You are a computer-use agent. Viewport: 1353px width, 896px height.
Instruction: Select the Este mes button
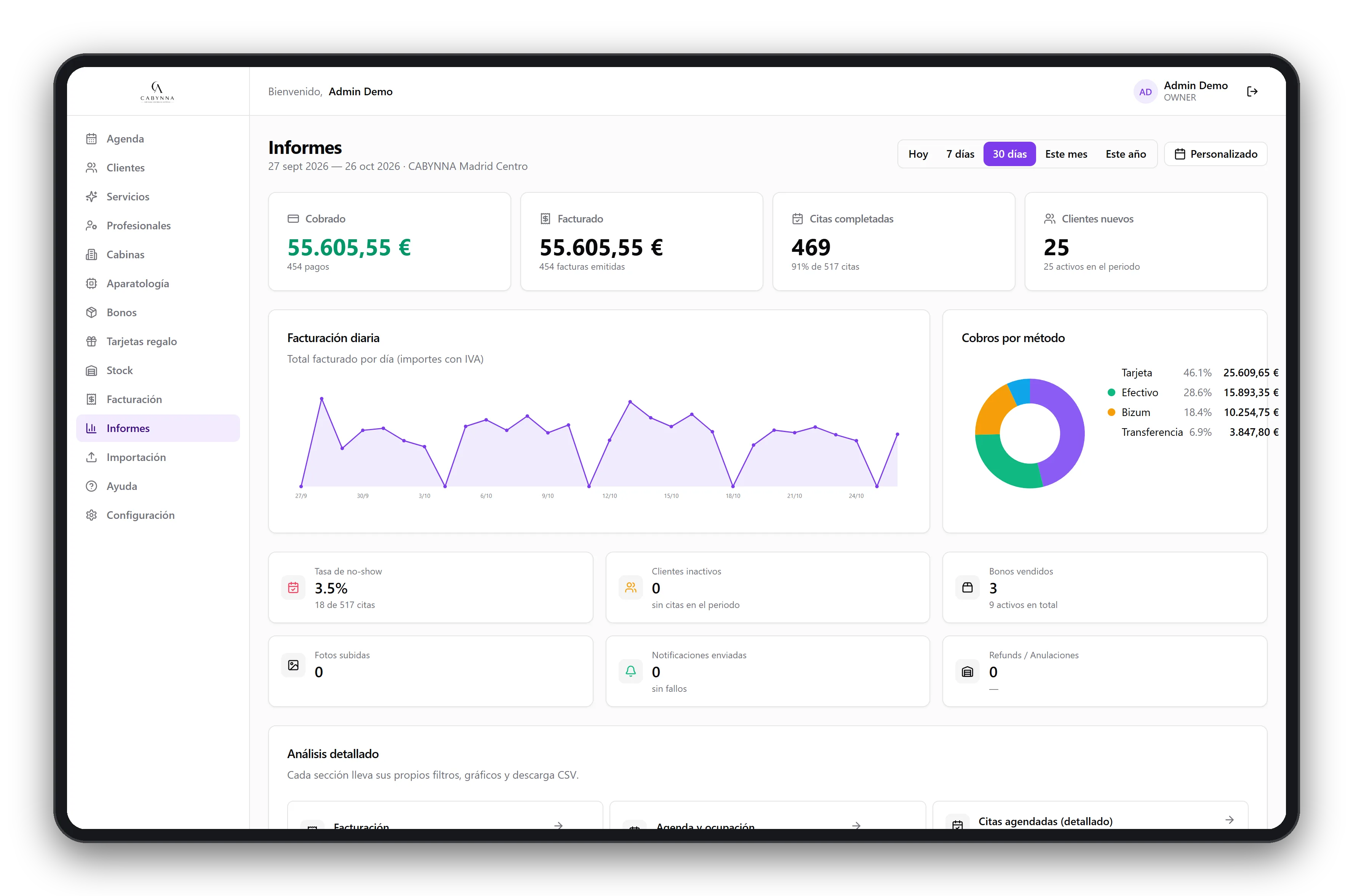pos(1066,154)
